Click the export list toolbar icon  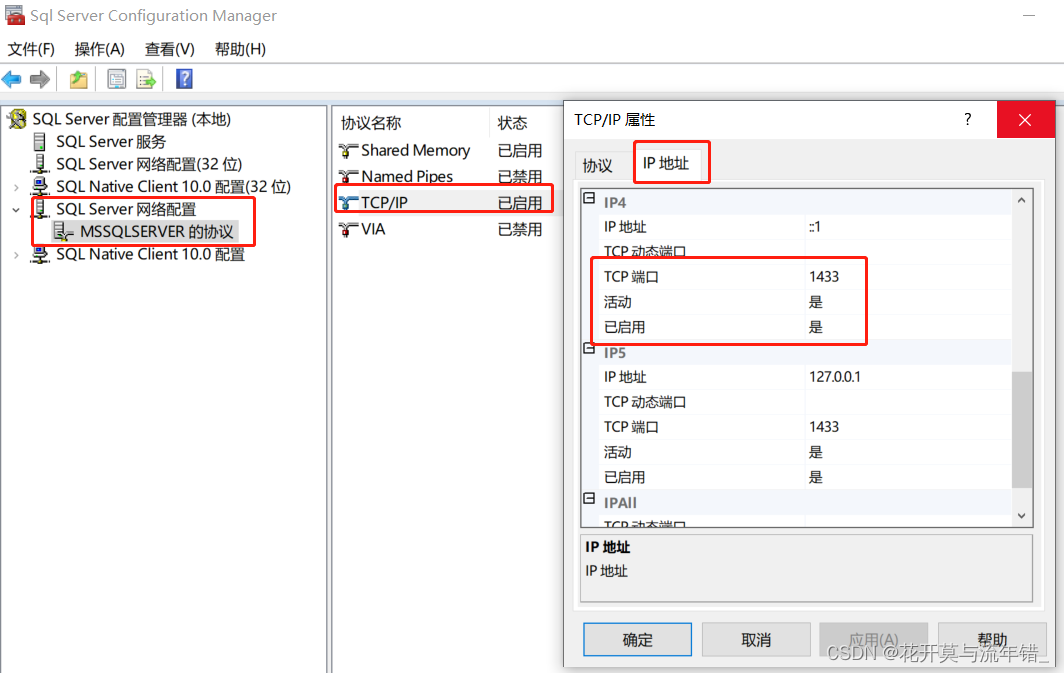pos(146,79)
